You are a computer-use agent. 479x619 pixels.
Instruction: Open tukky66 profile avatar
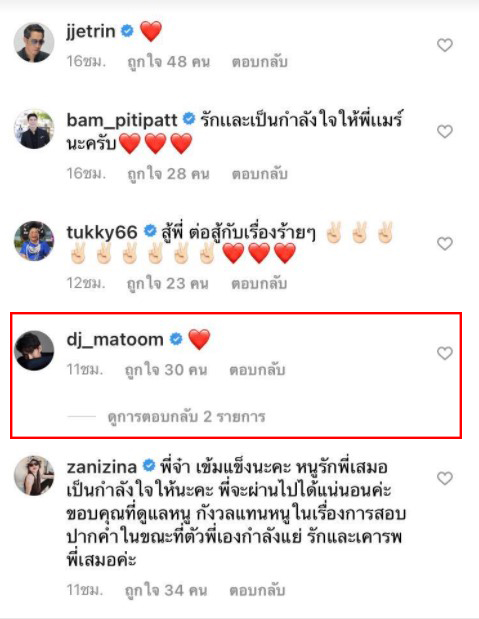point(34,241)
